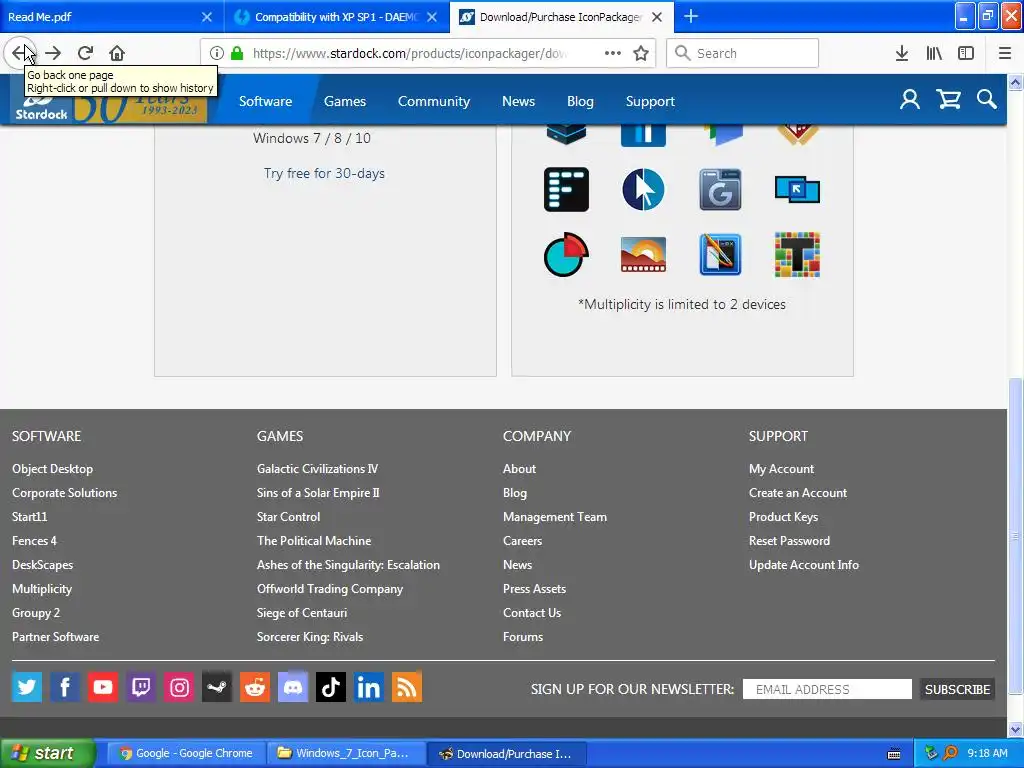
Task: Open the Firefox hamburger menu
Action: pyautogui.click(x=1005, y=53)
